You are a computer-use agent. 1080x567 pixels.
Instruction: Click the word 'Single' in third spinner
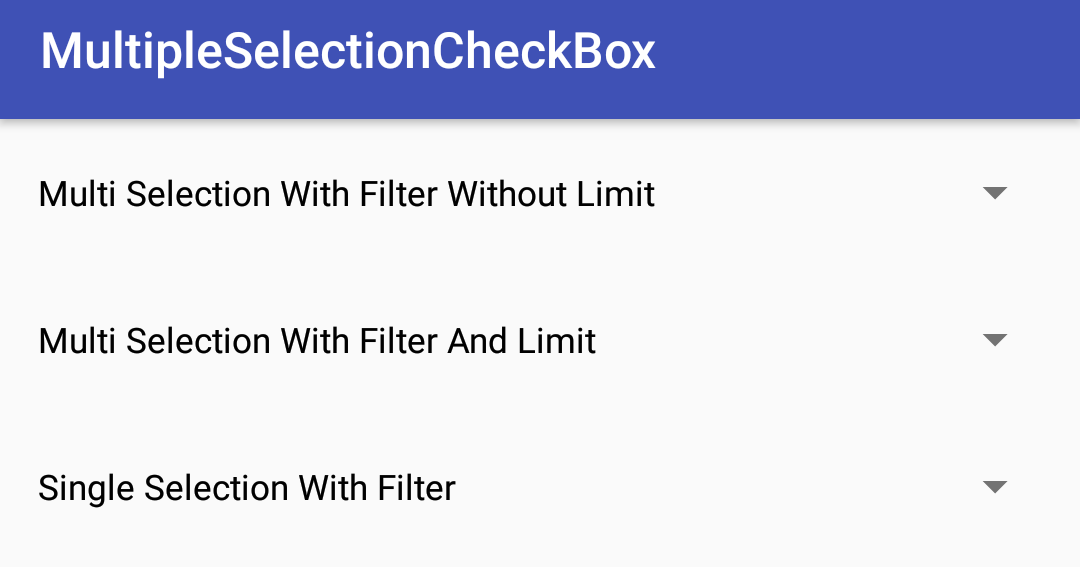(87, 488)
